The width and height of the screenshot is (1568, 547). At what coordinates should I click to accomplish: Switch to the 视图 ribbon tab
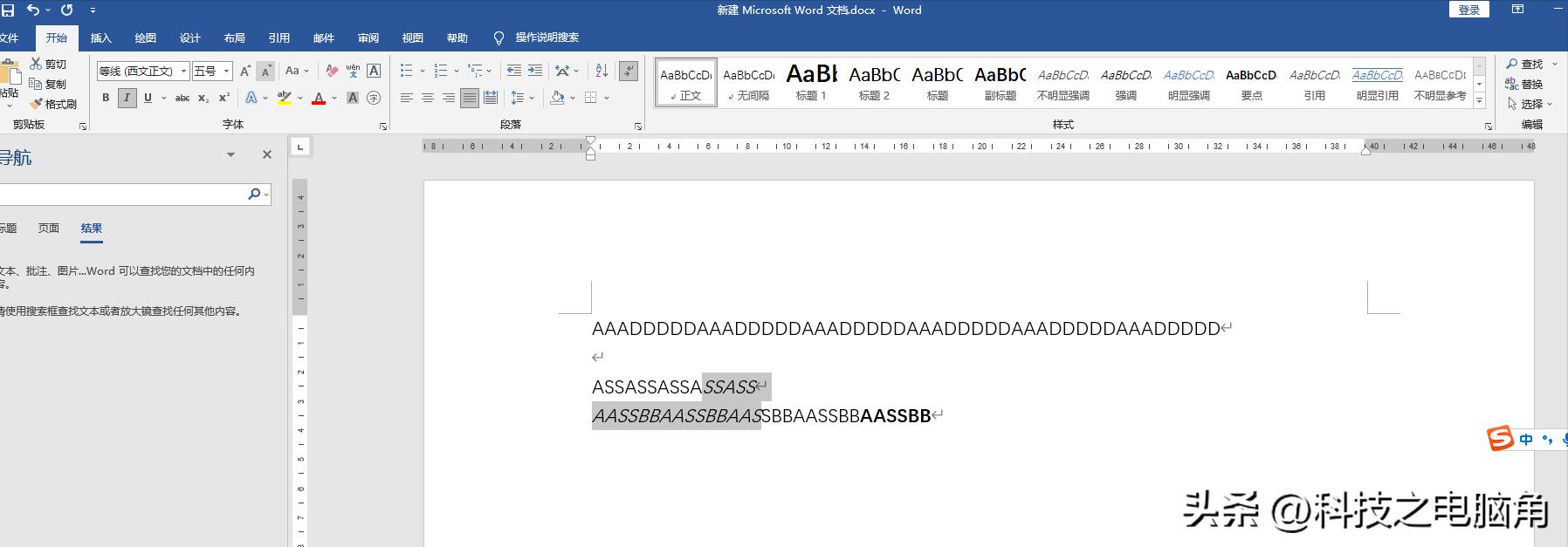[x=413, y=38]
